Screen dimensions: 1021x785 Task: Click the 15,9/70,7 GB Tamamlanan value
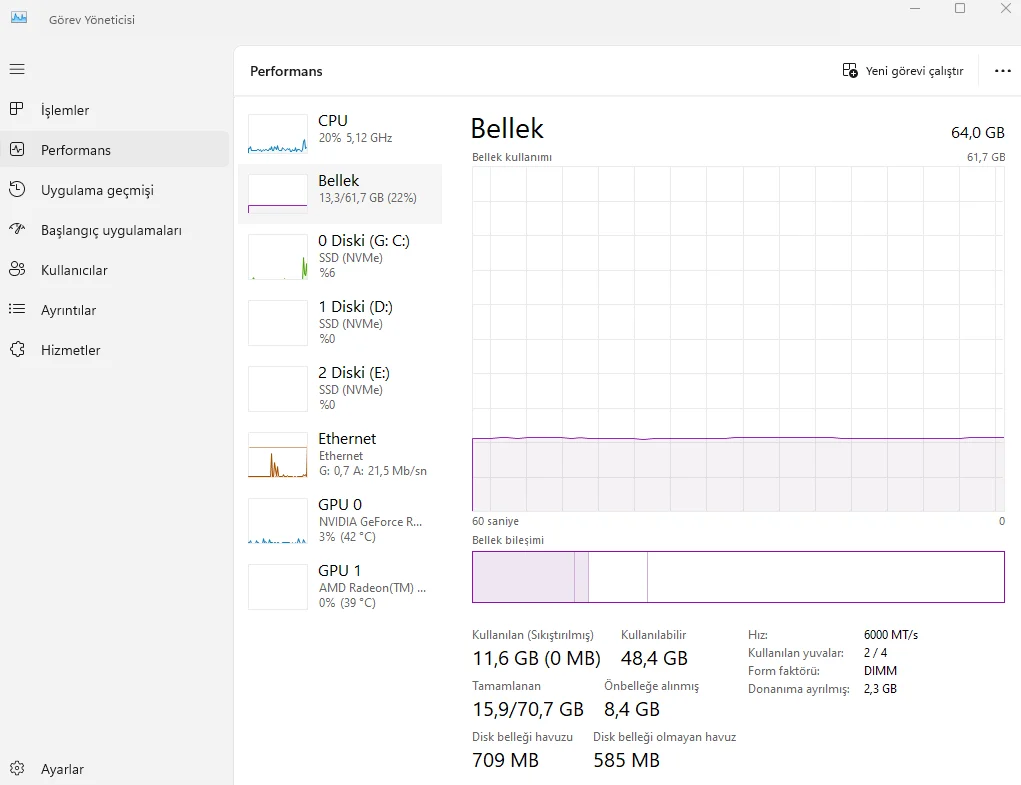[x=528, y=709]
